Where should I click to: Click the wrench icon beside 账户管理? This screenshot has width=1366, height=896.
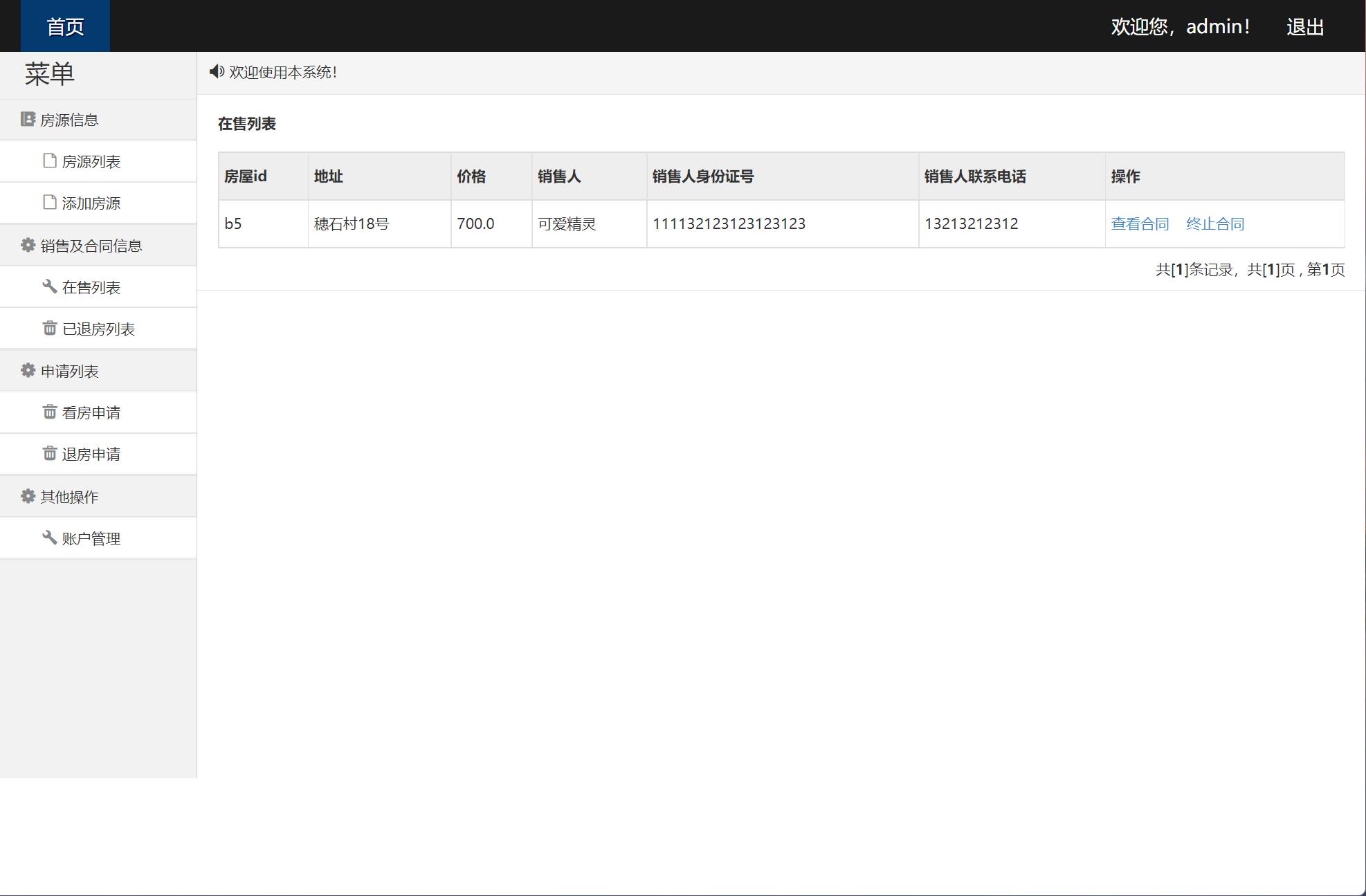49,538
